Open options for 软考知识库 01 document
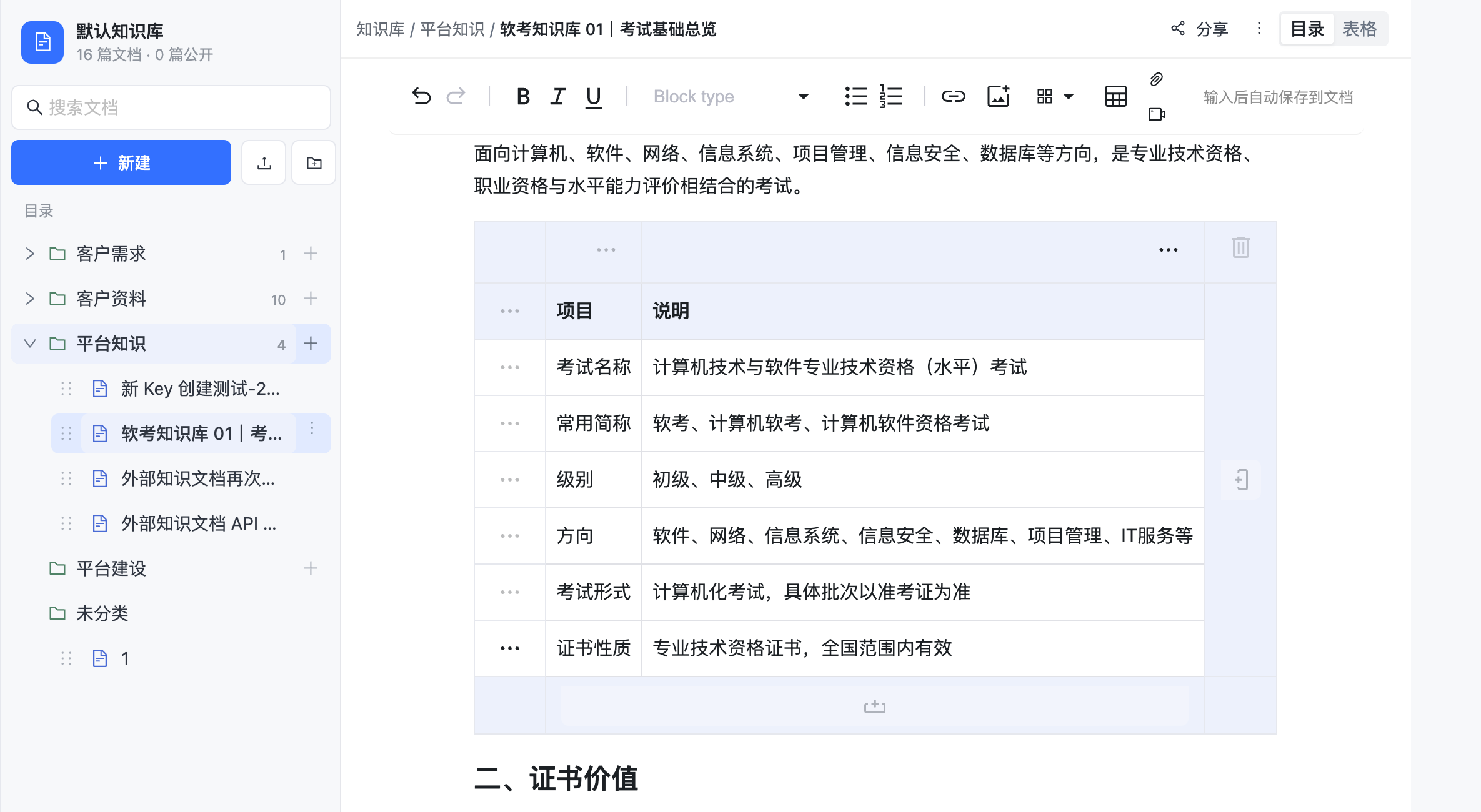Image resolution: width=1481 pixels, height=812 pixels. coord(312,428)
